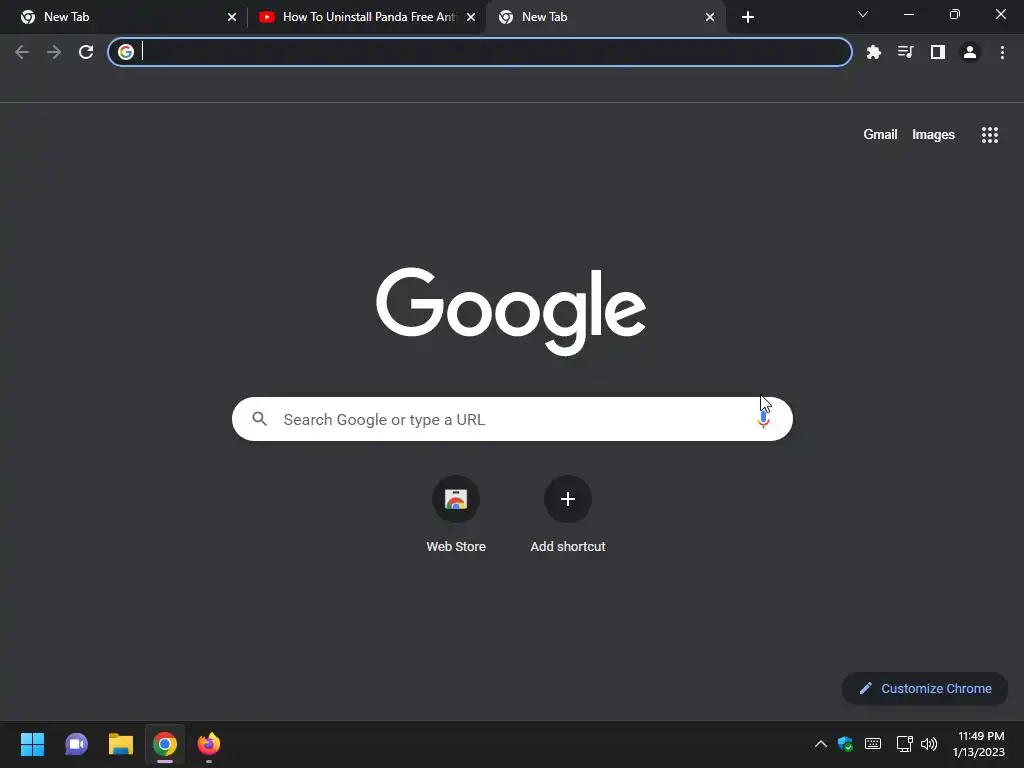Launch Firefox from the taskbar
Viewport: 1024px width, 768px height.
209,744
